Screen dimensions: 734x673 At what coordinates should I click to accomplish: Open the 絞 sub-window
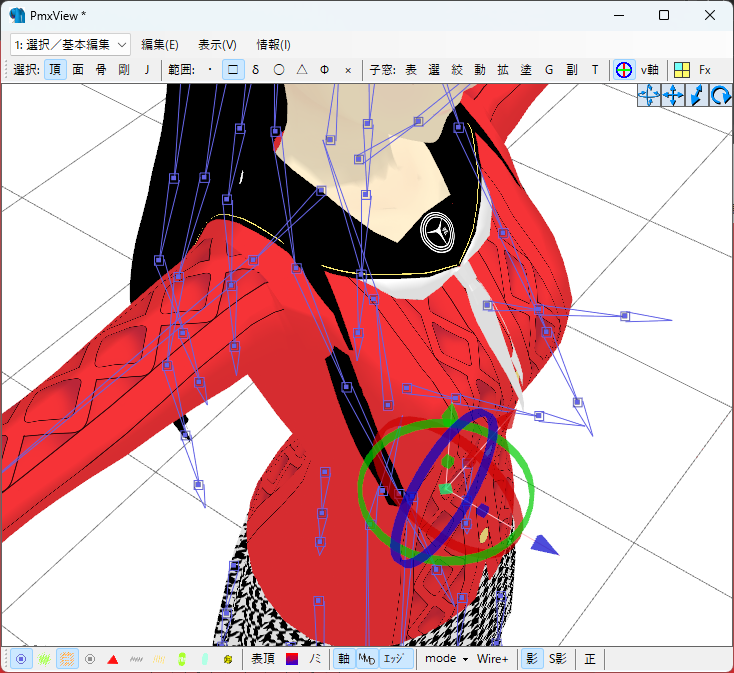click(457, 70)
